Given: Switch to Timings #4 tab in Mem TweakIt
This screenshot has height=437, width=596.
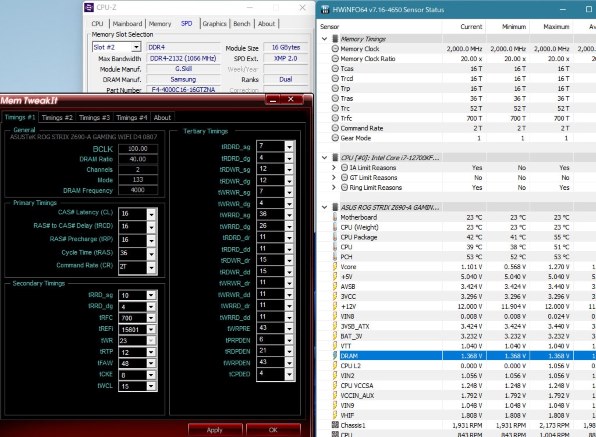Looking at the screenshot, I should 132,117.
